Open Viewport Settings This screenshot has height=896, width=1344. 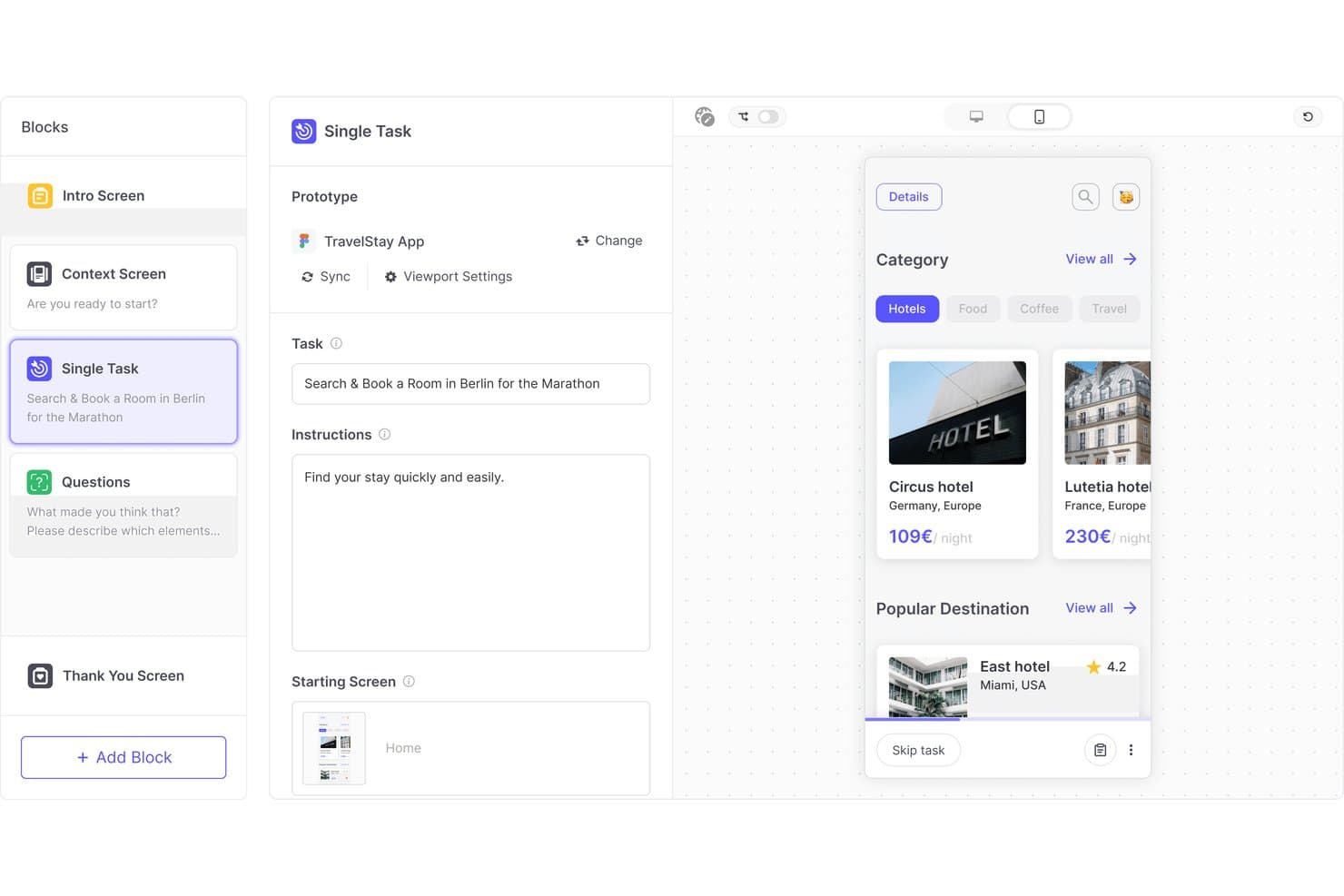click(x=448, y=277)
